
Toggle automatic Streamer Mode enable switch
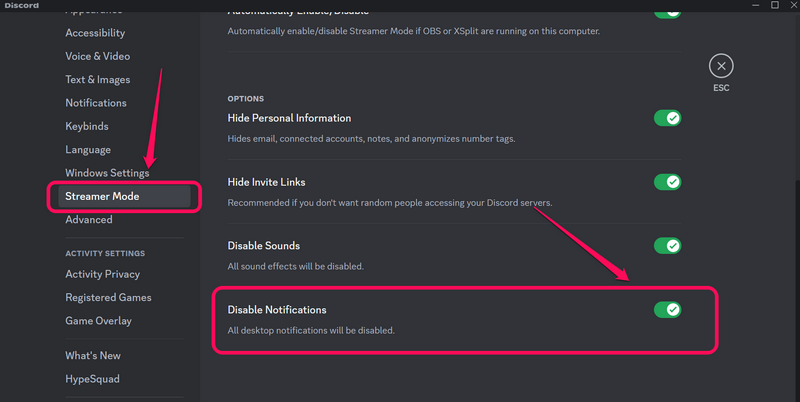667,11
